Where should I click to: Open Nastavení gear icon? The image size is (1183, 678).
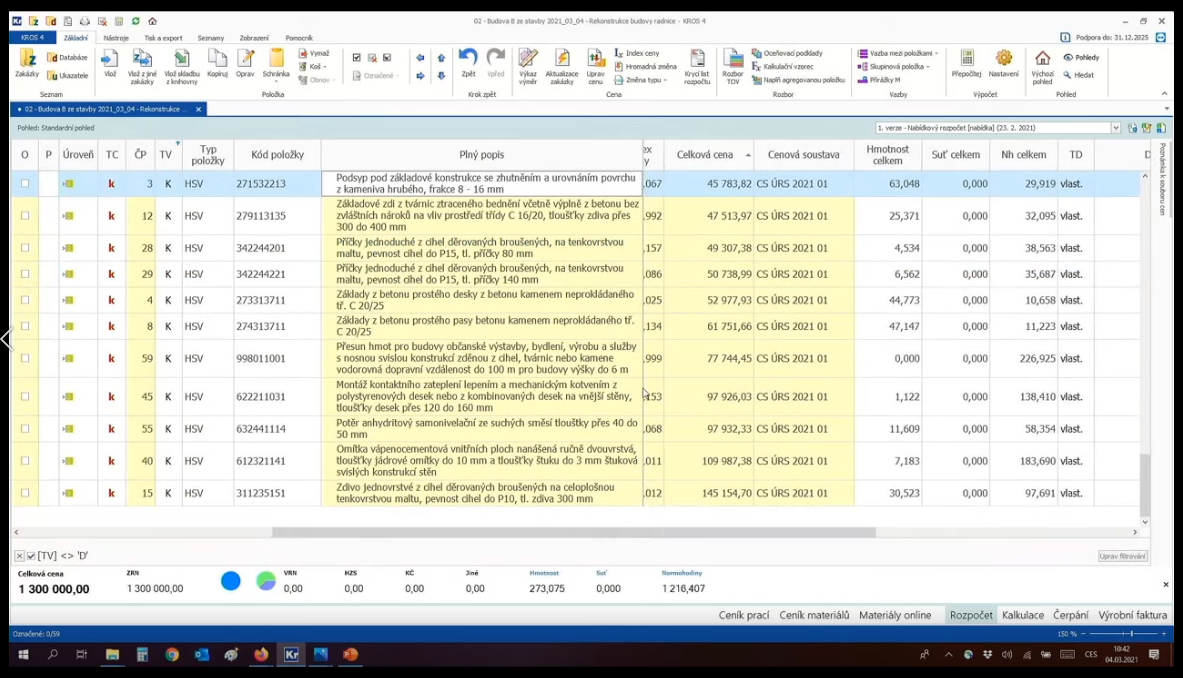[x=1003, y=63]
